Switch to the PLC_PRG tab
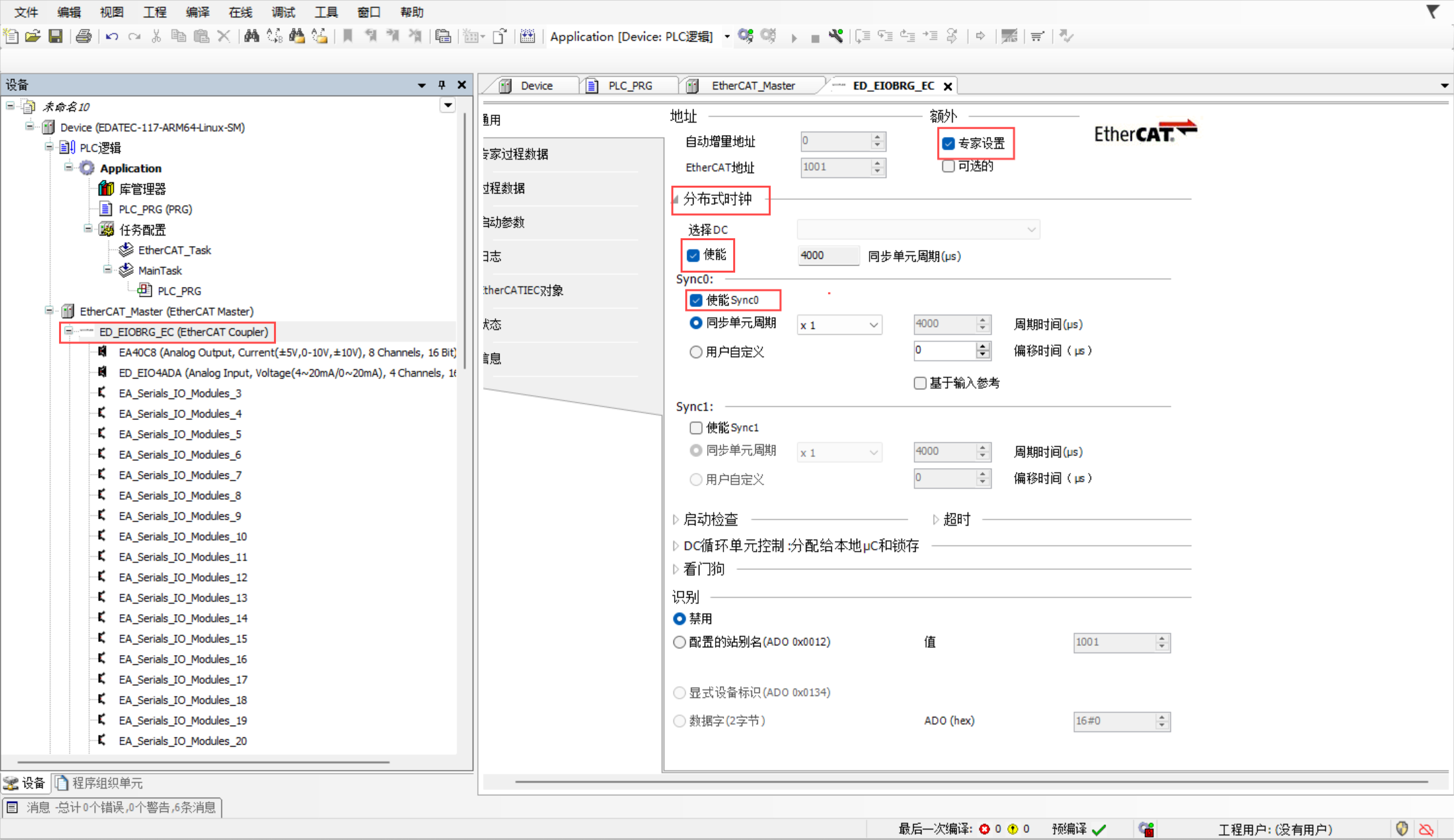The image size is (1454, 840). click(629, 86)
